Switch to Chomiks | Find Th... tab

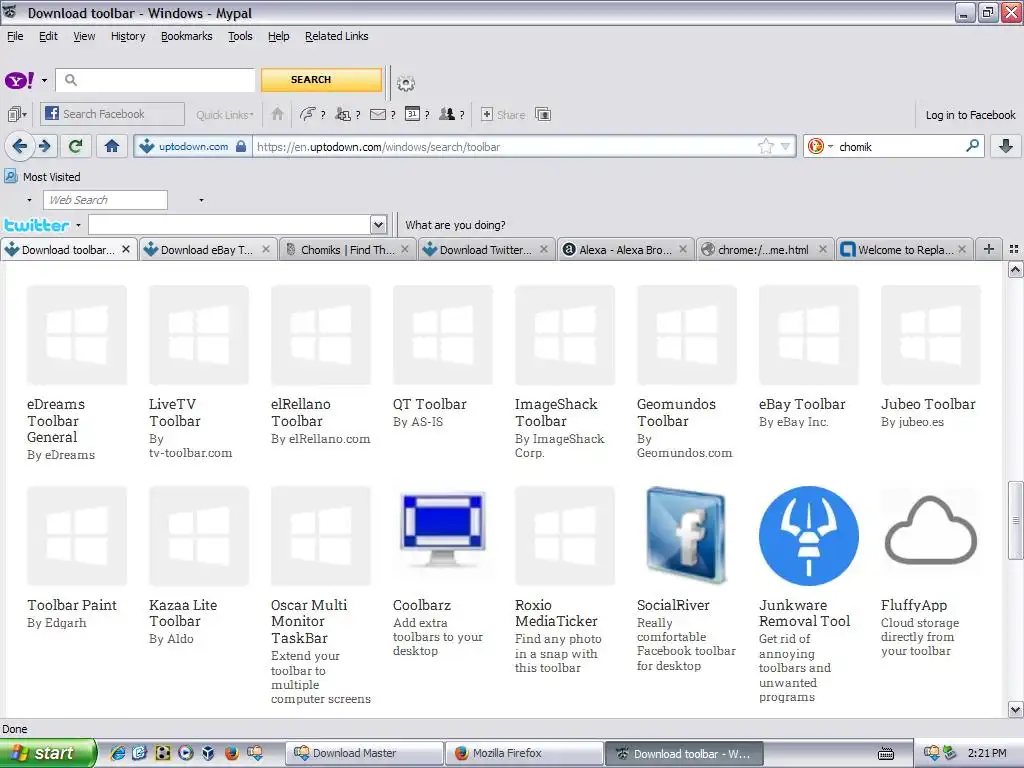(x=347, y=249)
